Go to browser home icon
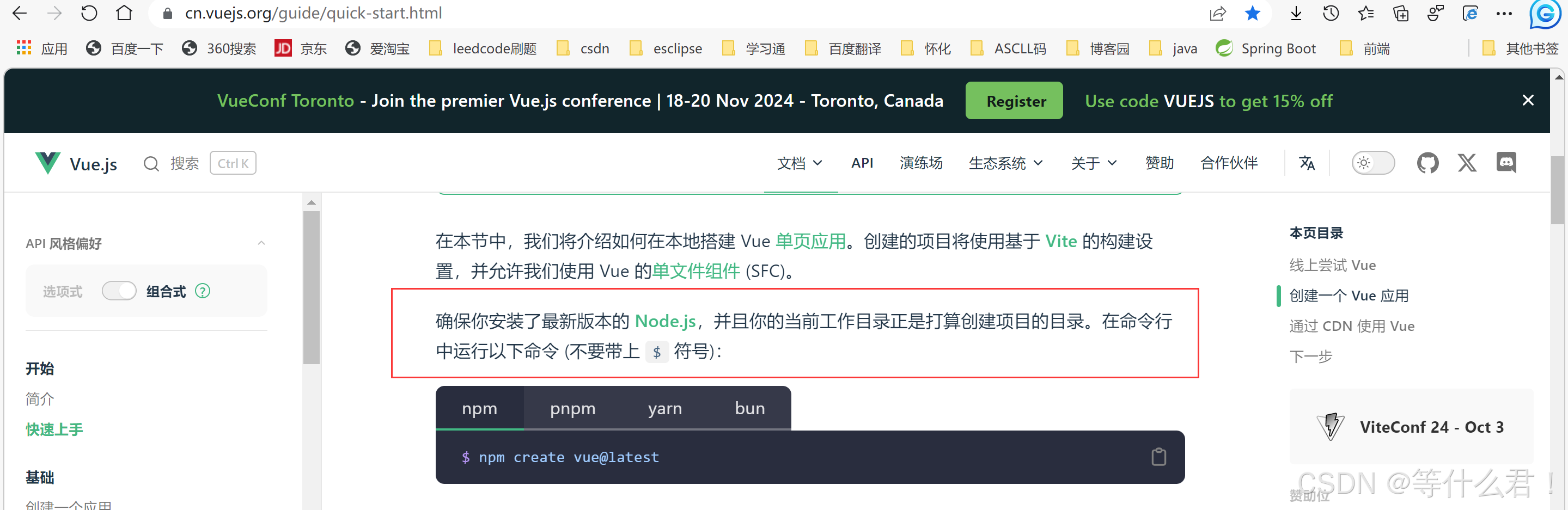The width and height of the screenshot is (1568, 510). coord(124,14)
